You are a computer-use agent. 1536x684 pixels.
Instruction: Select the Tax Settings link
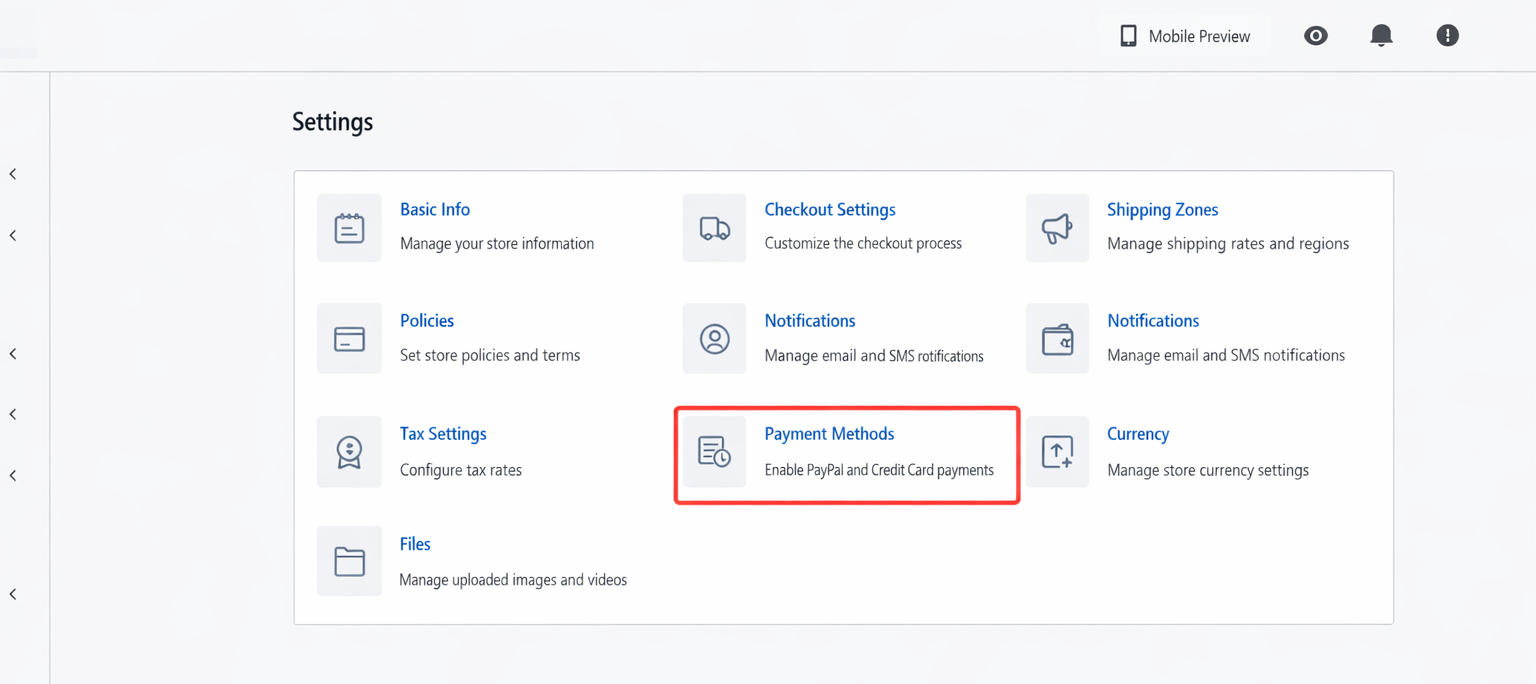point(443,434)
